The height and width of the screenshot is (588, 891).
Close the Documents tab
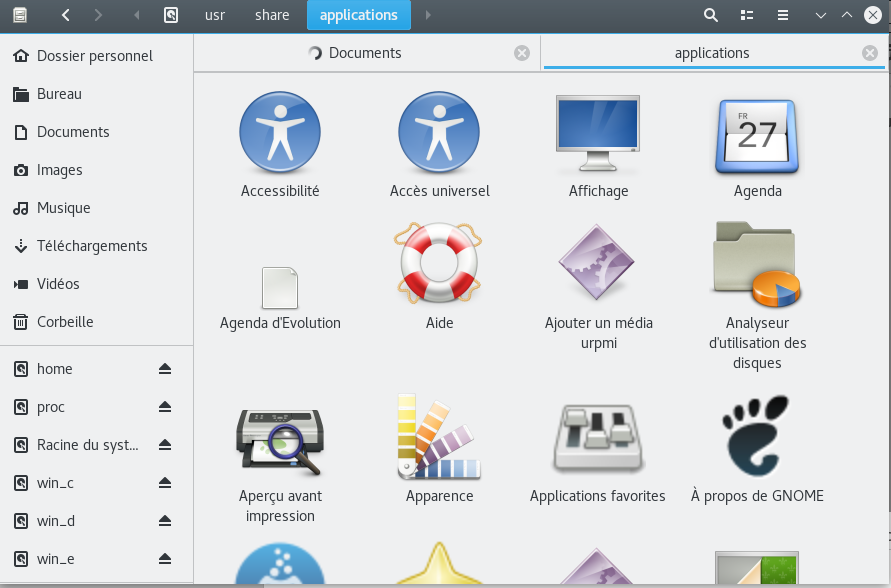[522, 53]
